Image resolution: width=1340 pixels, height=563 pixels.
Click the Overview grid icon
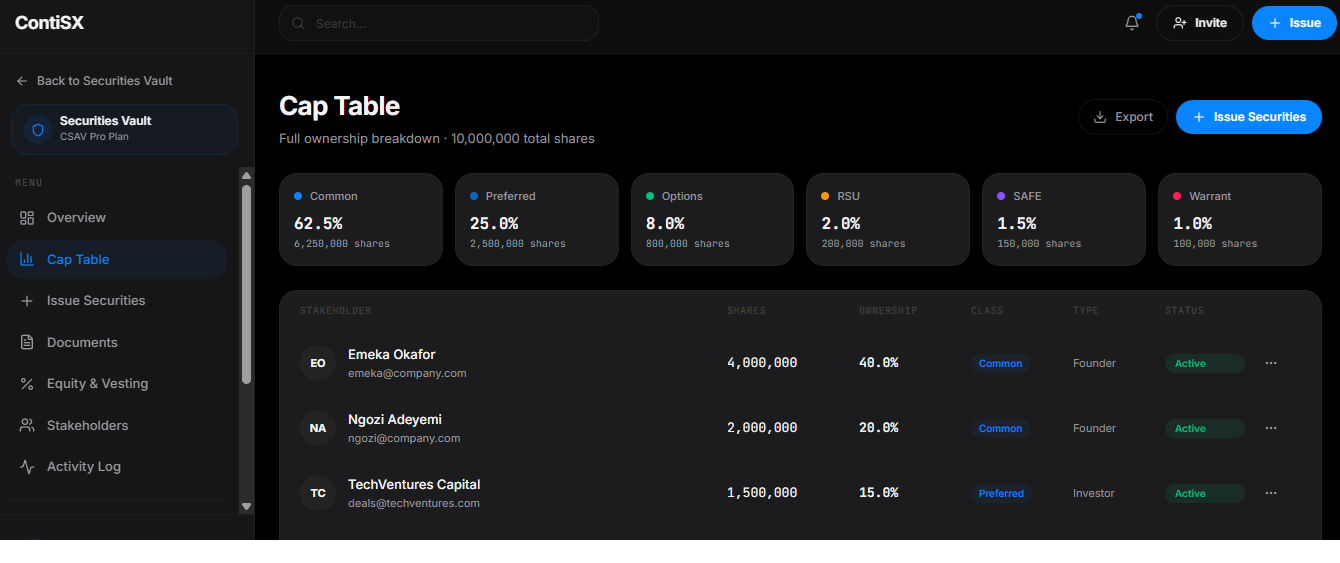click(27, 217)
